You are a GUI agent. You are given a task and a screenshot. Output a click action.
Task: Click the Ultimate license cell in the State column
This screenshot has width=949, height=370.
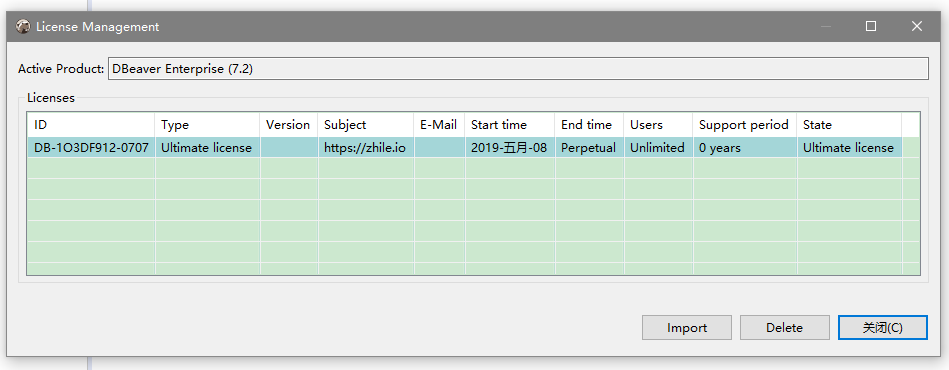[x=849, y=148]
